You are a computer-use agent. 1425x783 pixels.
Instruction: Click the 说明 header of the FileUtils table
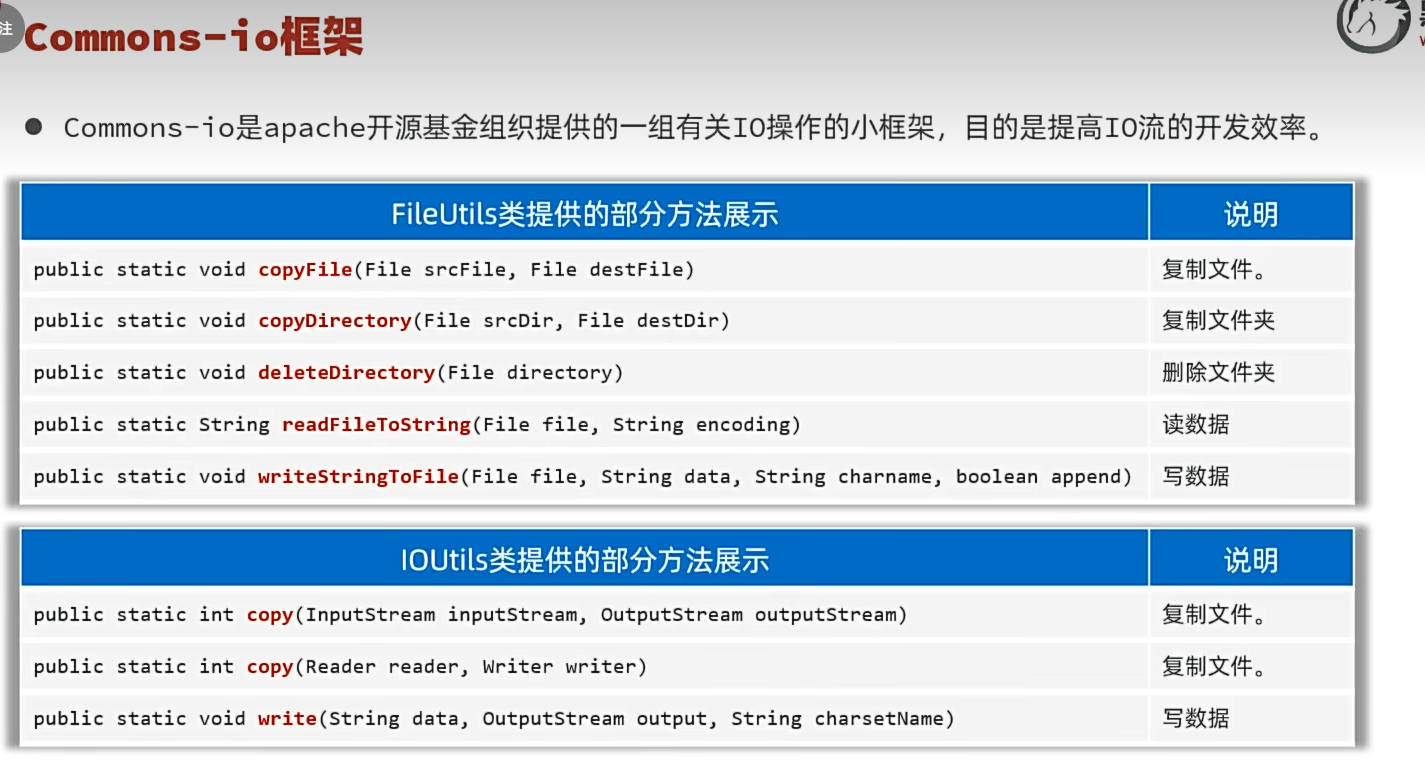[x=1251, y=212]
